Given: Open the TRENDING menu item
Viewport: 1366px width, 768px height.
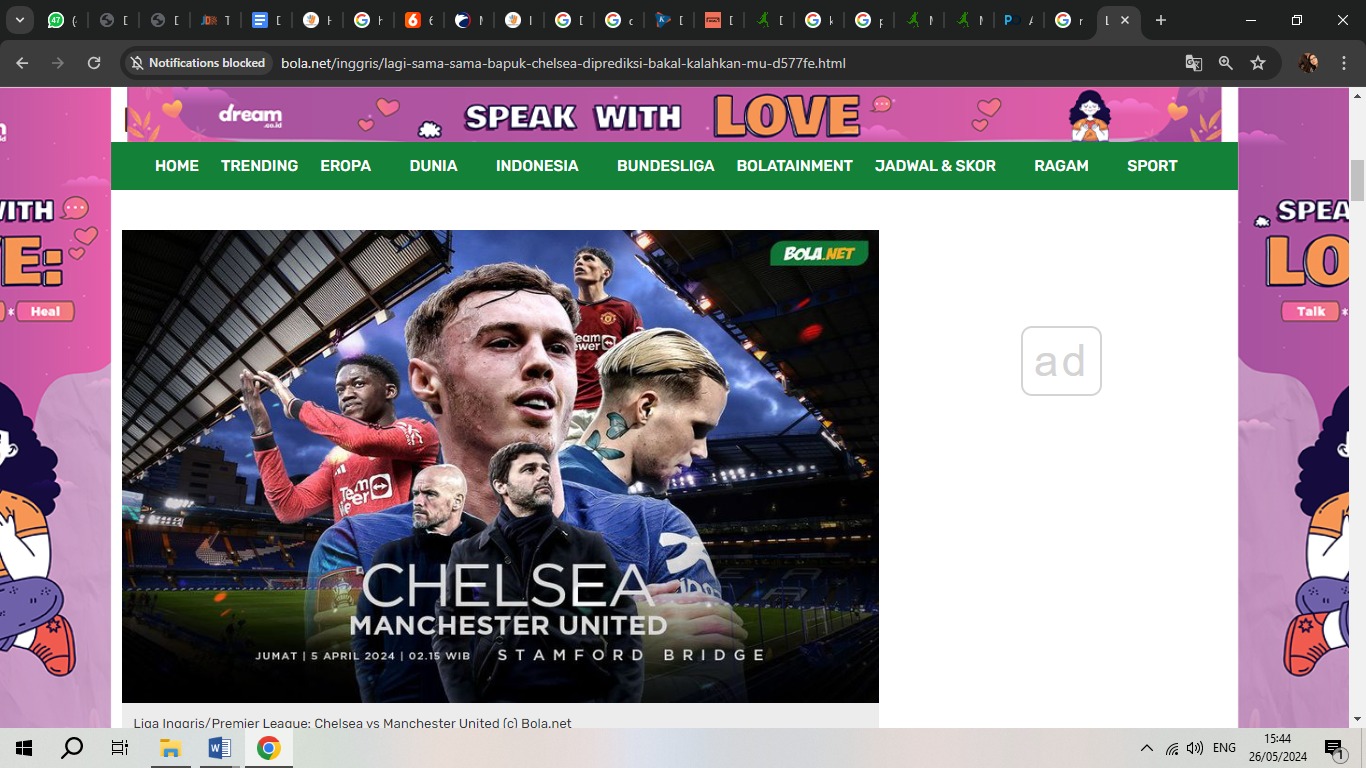Looking at the screenshot, I should (x=259, y=166).
